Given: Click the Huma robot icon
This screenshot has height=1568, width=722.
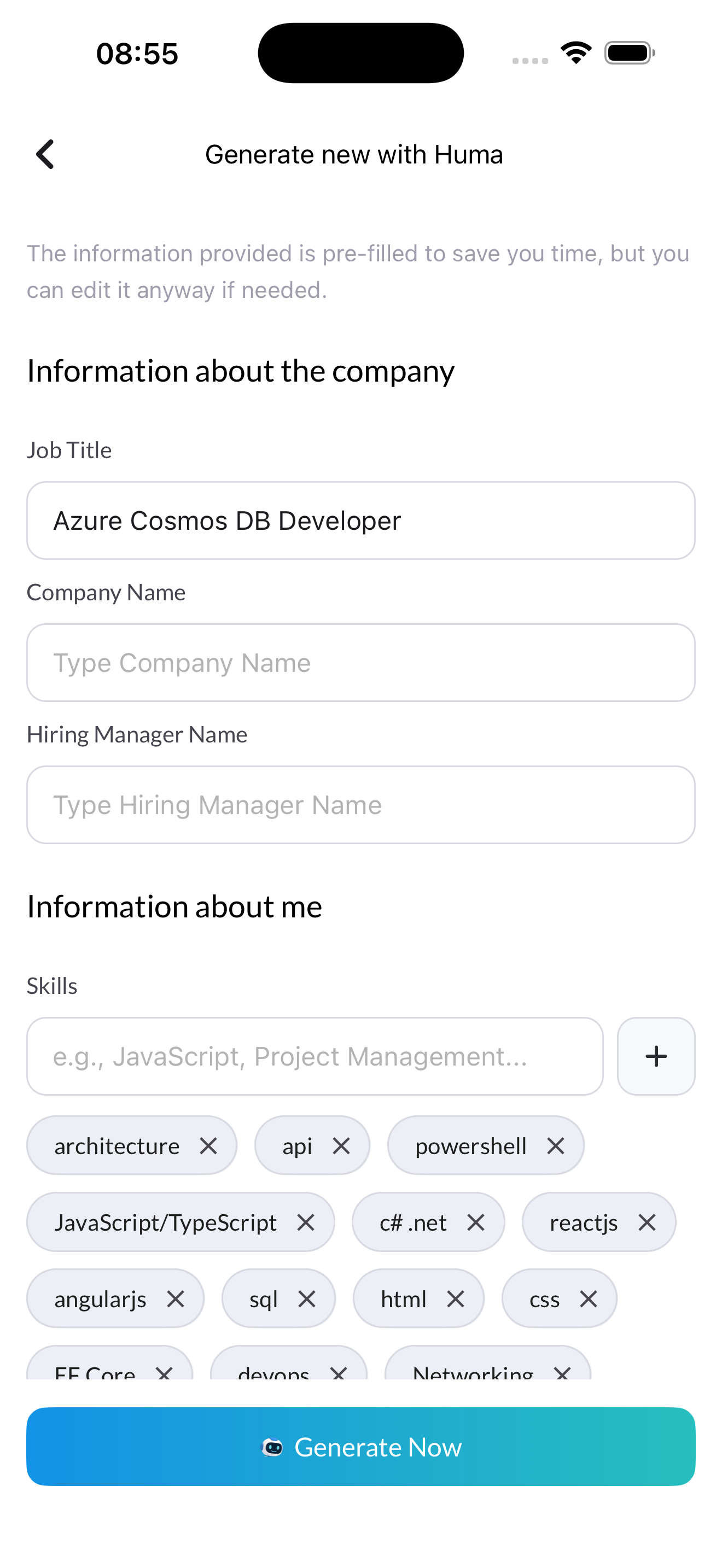Looking at the screenshot, I should pos(272,1447).
